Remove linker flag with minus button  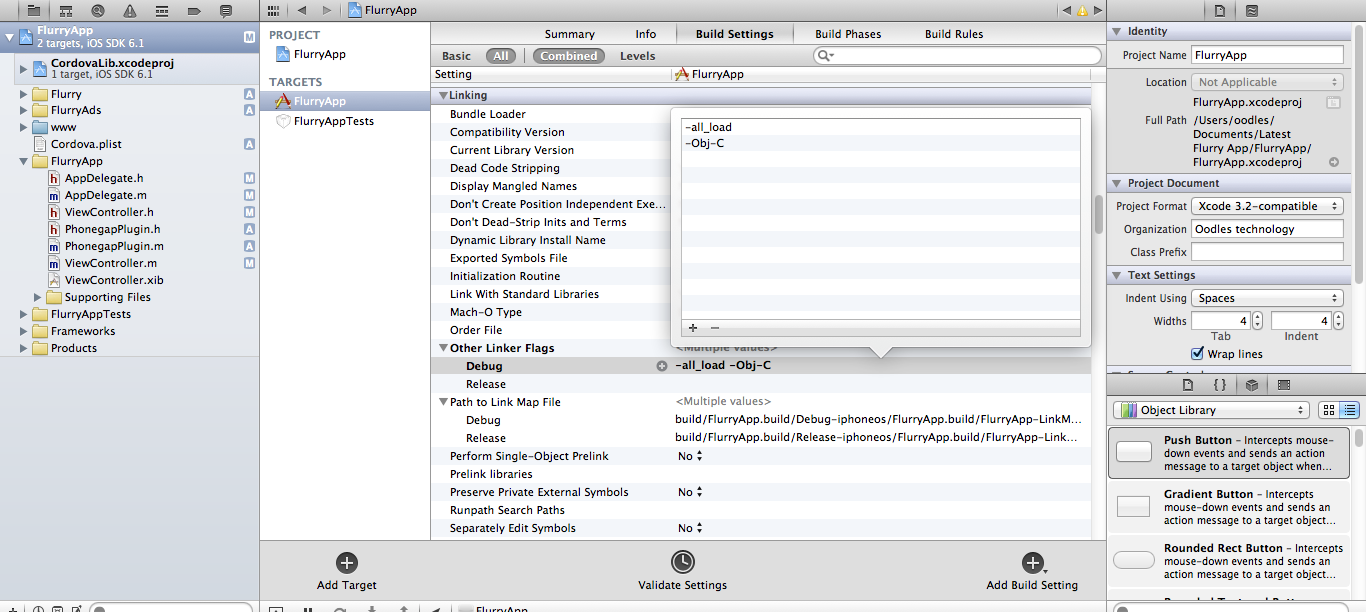pos(715,328)
